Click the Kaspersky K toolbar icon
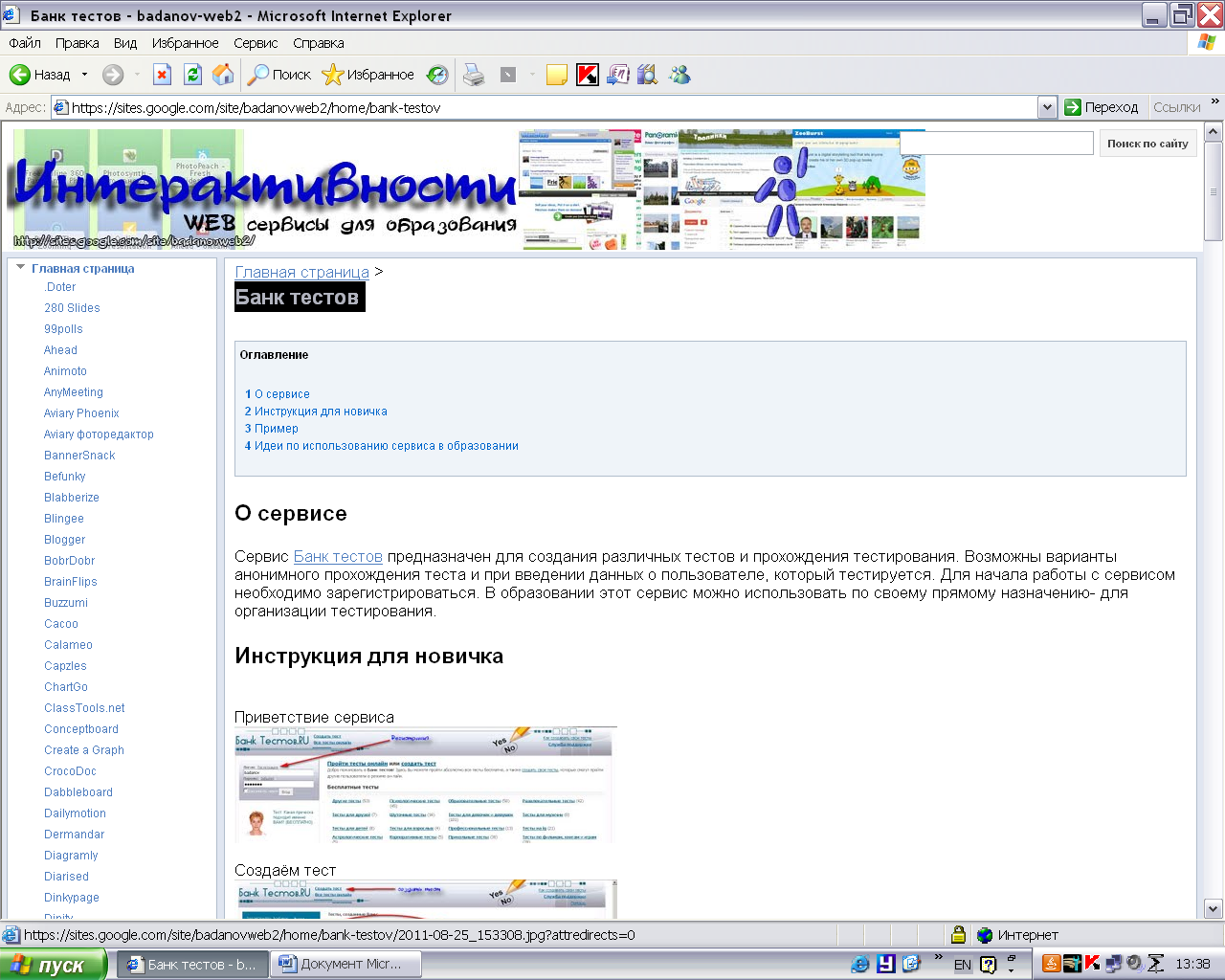The image size is (1225, 980). click(x=588, y=75)
